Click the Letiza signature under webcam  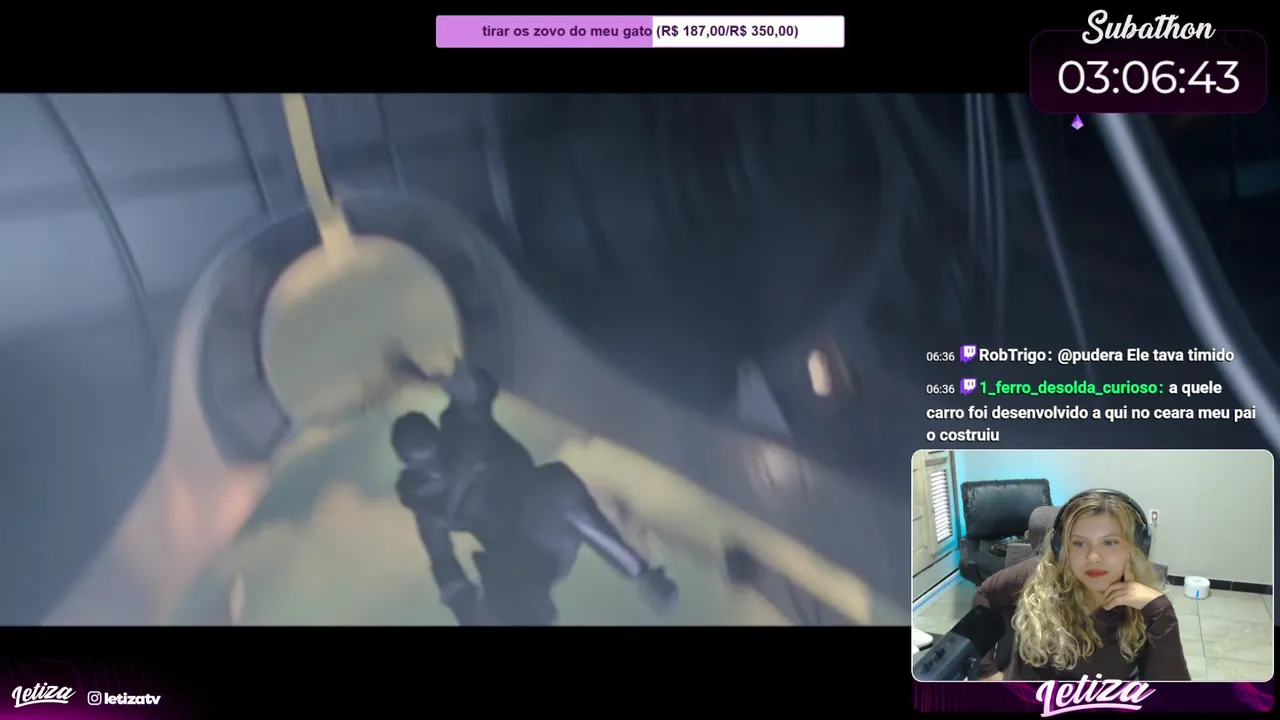1095,696
